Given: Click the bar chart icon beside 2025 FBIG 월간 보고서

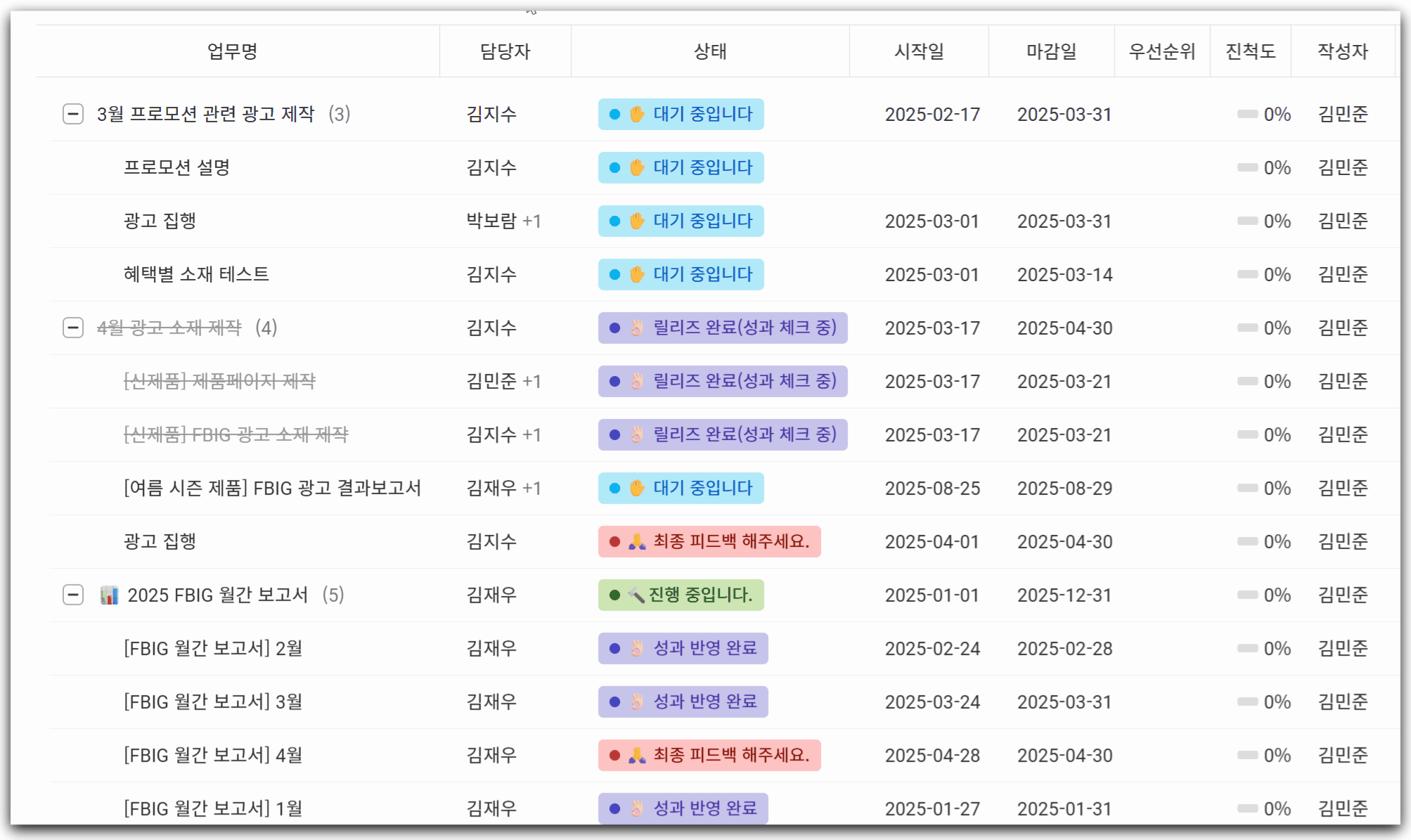Looking at the screenshot, I should [x=109, y=595].
